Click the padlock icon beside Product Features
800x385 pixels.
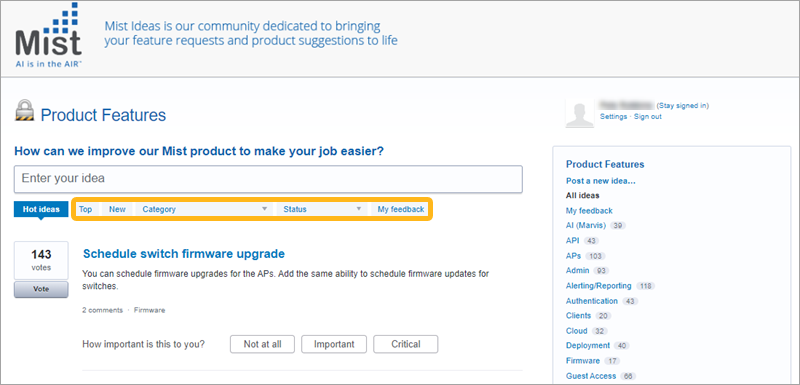point(24,110)
